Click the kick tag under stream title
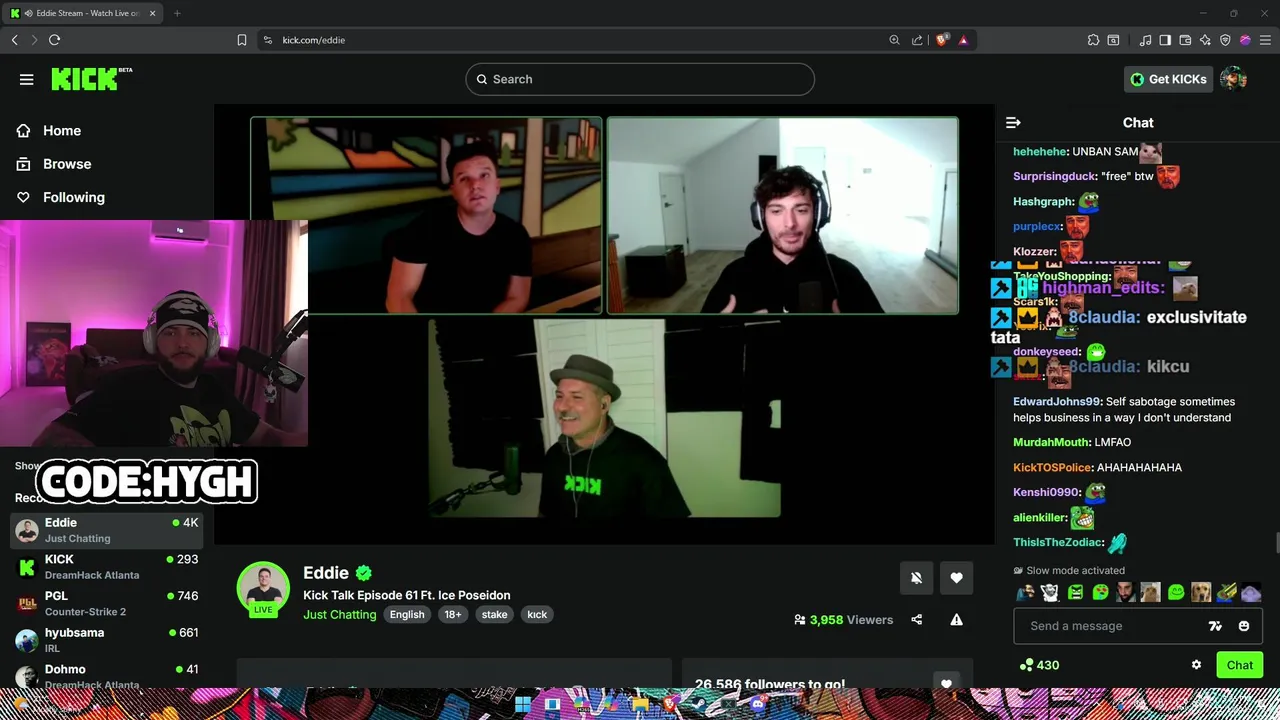1280x720 pixels. (x=537, y=615)
